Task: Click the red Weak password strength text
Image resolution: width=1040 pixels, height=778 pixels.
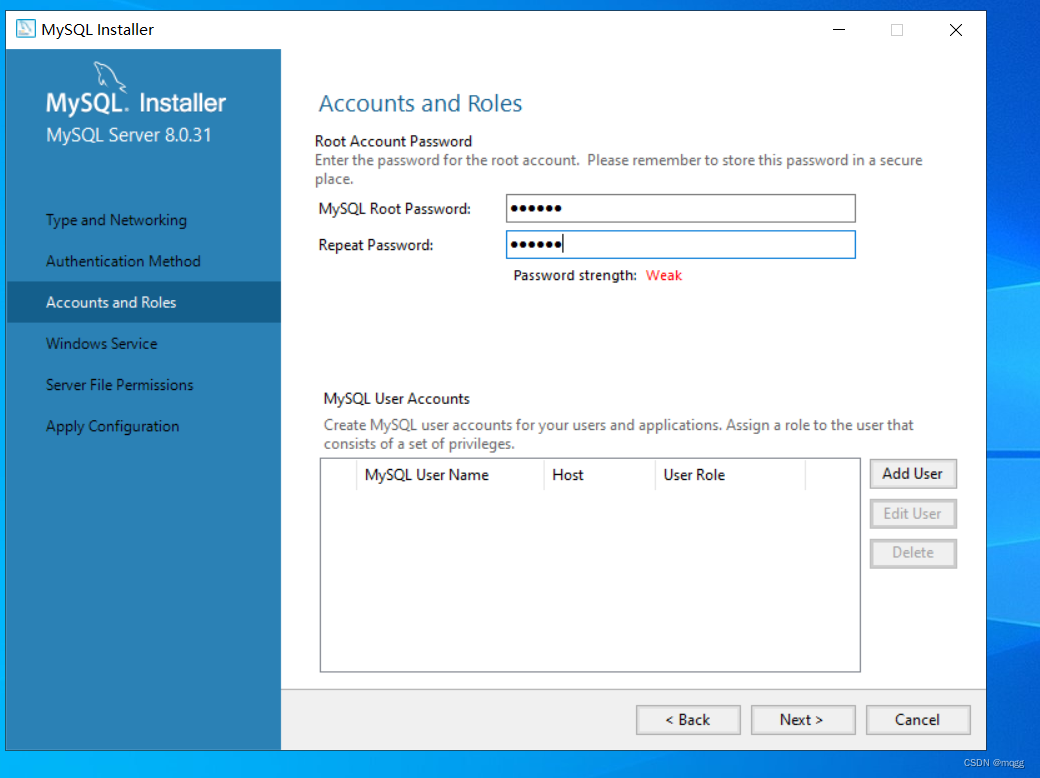Action: (x=664, y=275)
